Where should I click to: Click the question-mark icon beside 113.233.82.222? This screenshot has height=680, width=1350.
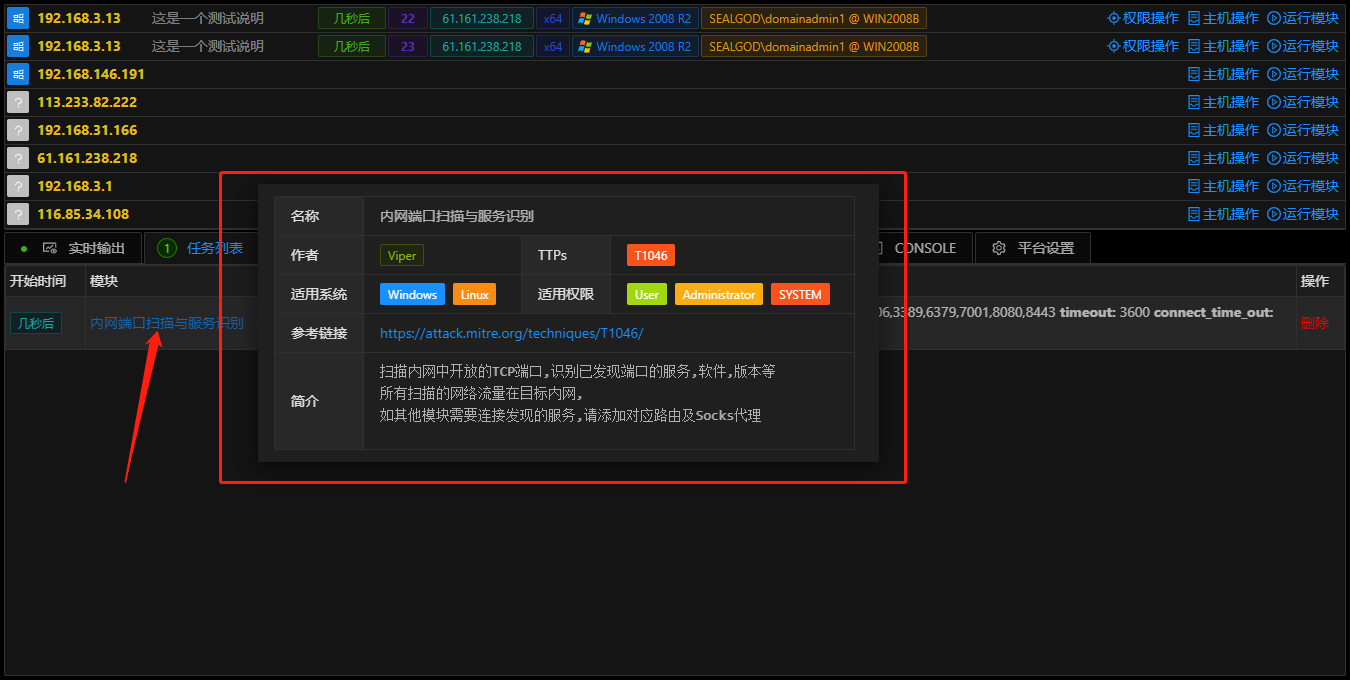18,102
